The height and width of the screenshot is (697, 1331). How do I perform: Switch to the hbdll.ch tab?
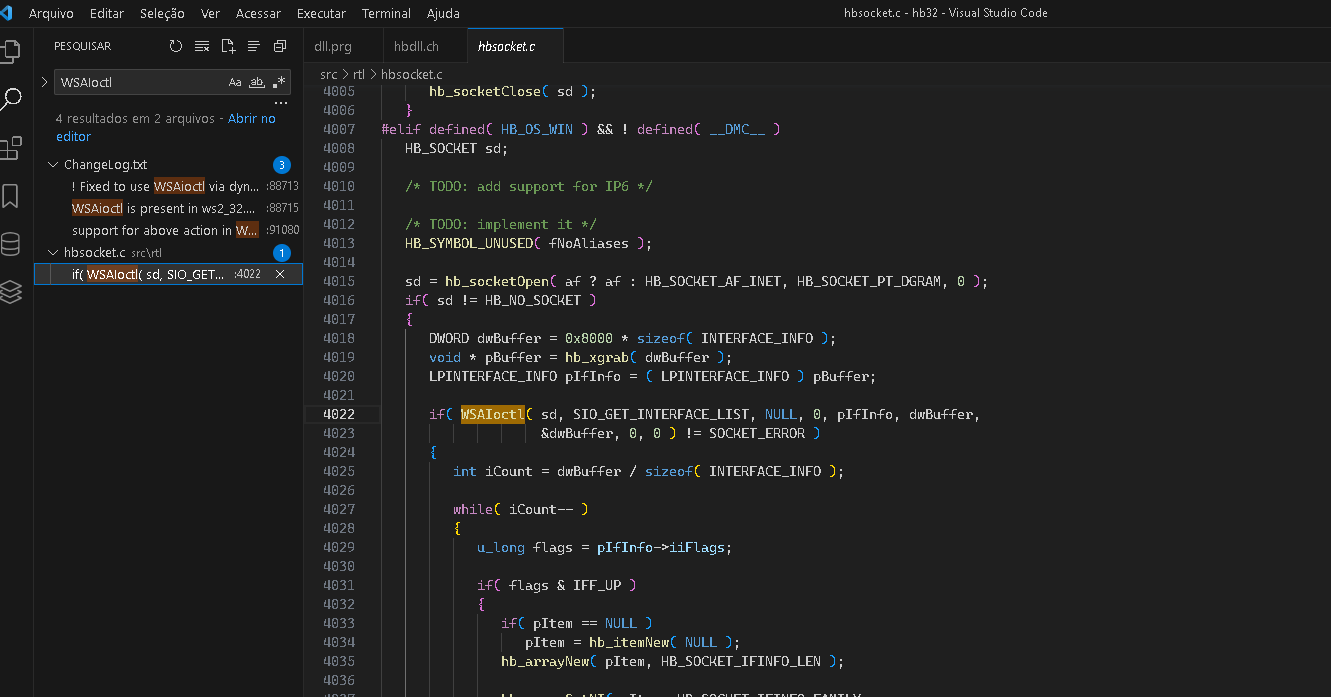pyautogui.click(x=416, y=46)
